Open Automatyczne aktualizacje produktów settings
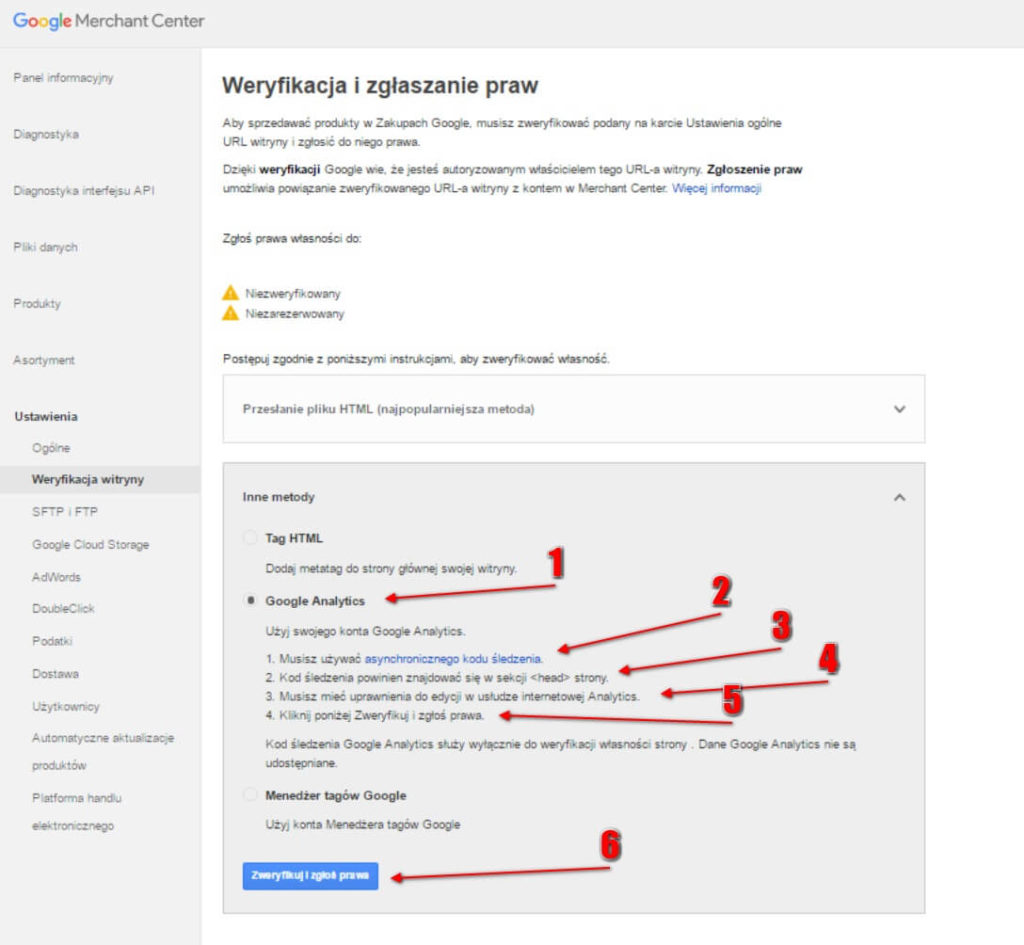 tap(103, 751)
